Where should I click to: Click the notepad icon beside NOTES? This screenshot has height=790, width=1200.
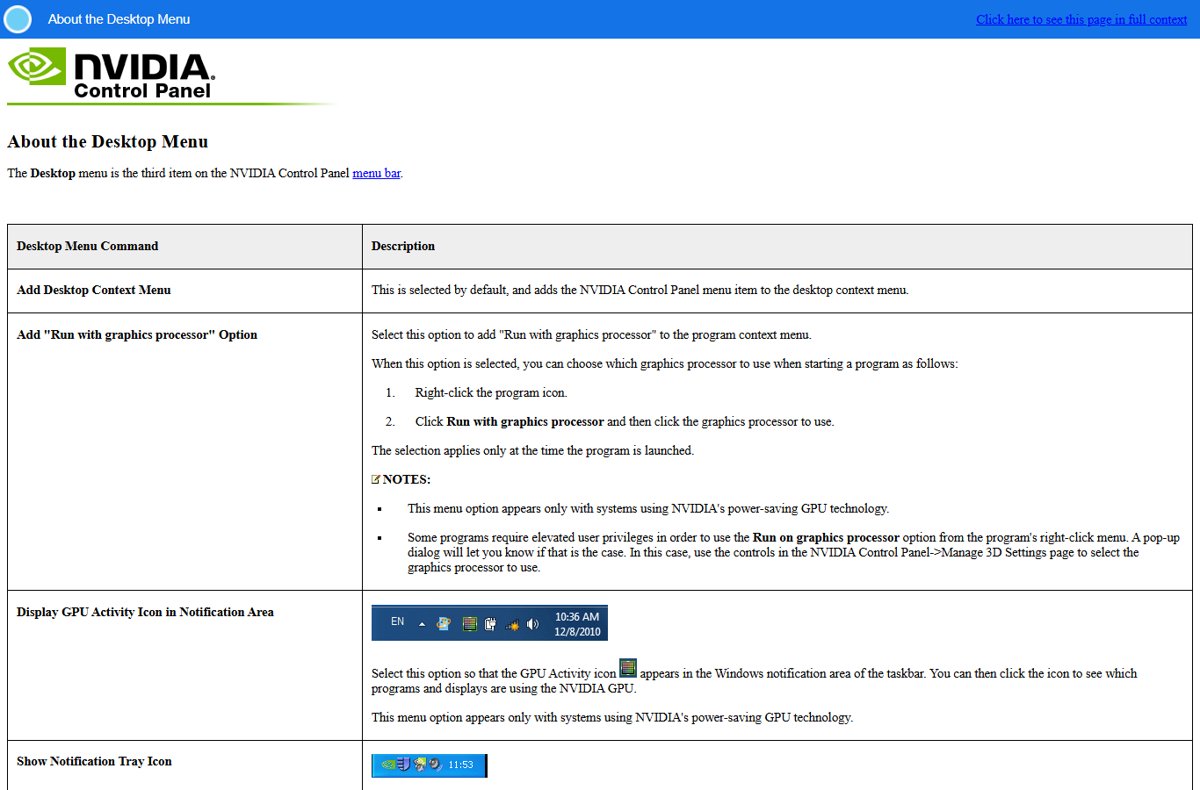click(376, 480)
